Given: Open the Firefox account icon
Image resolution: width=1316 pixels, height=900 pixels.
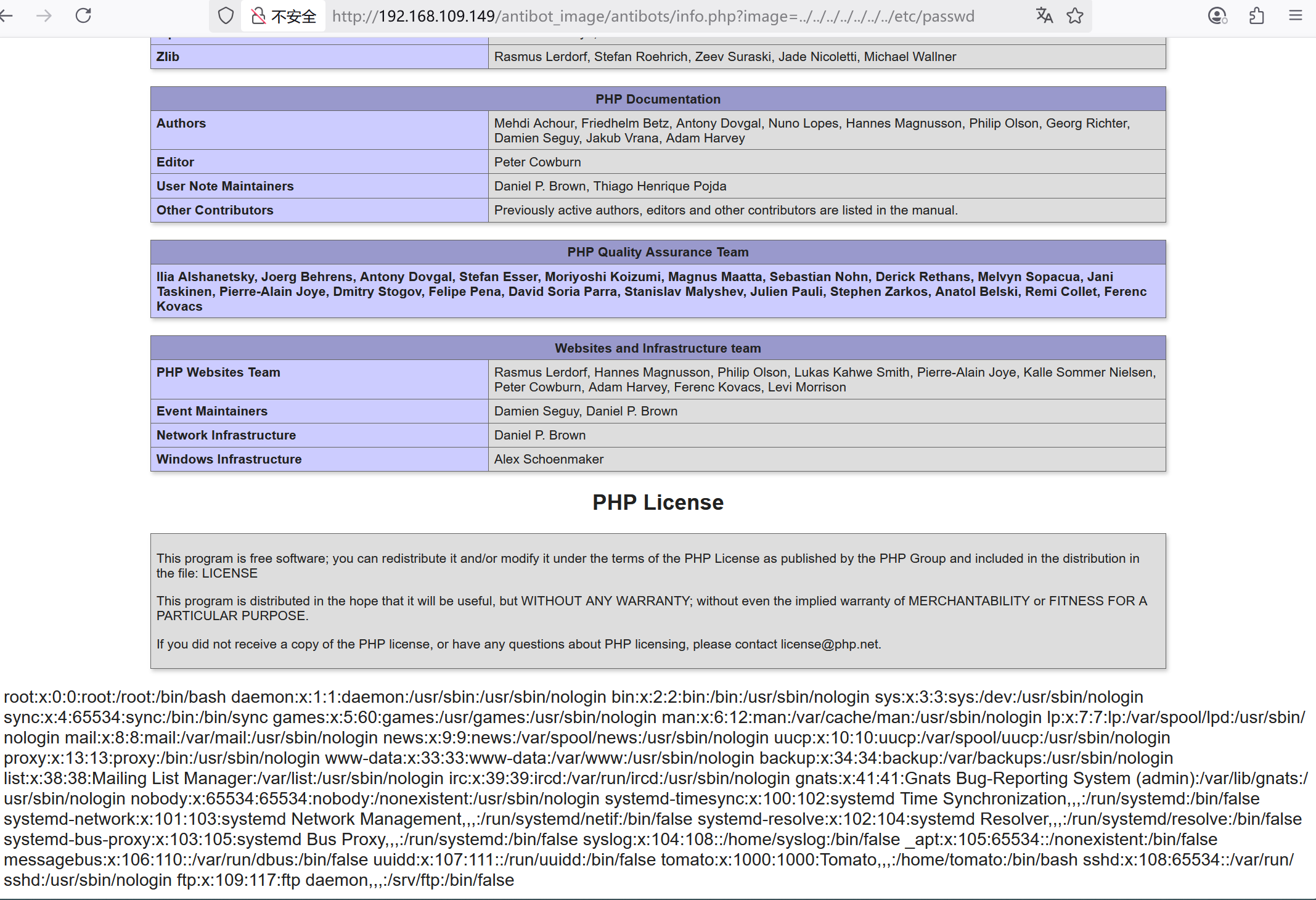Looking at the screenshot, I should click(x=1217, y=15).
